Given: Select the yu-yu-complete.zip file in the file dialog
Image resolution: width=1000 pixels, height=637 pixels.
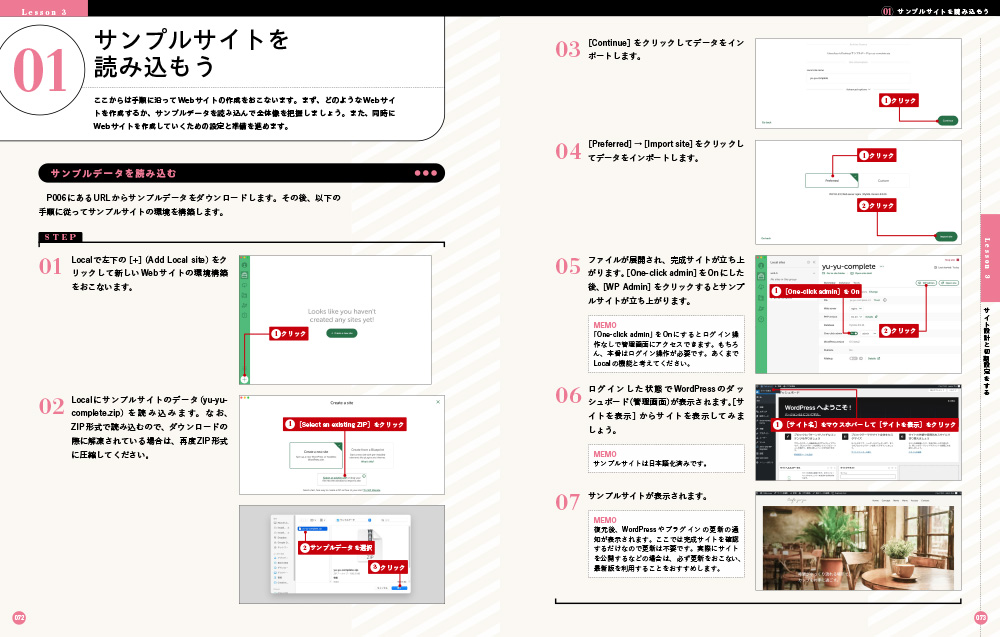Looking at the screenshot, I should tap(312, 529).
